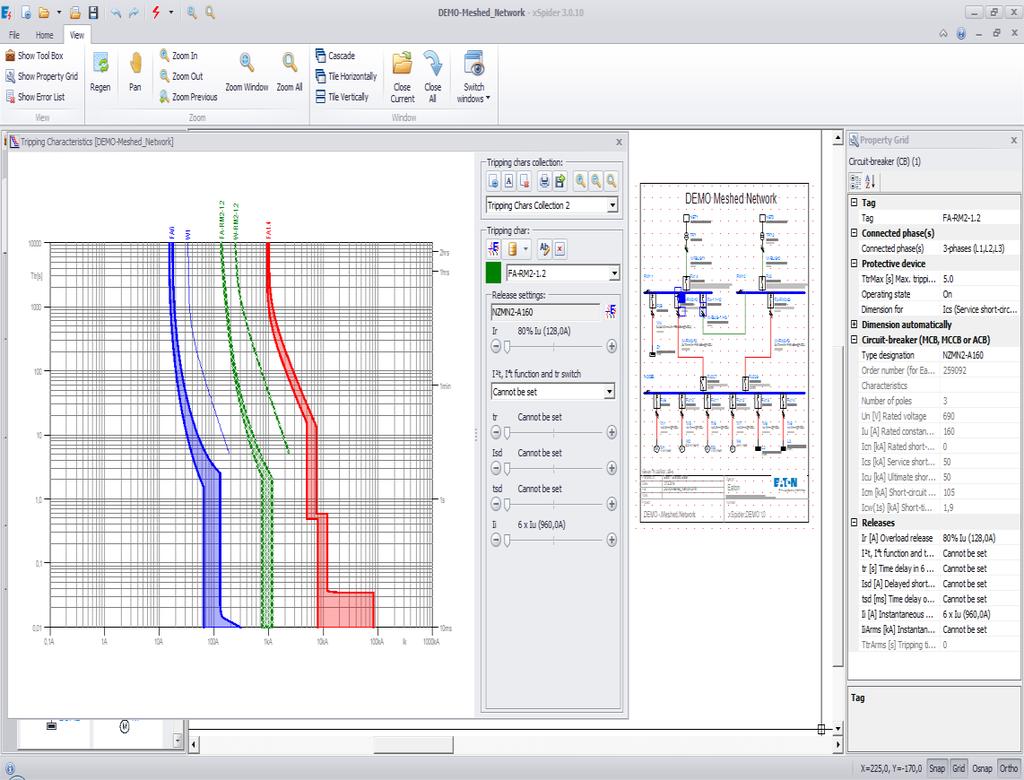Select the Zoom Window tool

[x=247, y=73]
